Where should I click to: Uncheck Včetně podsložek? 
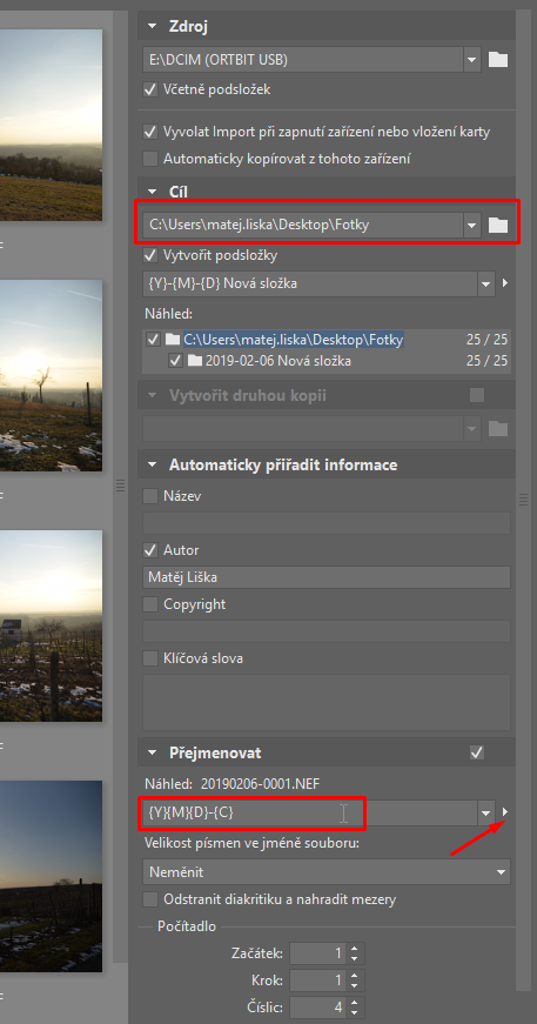click(150, 89)
